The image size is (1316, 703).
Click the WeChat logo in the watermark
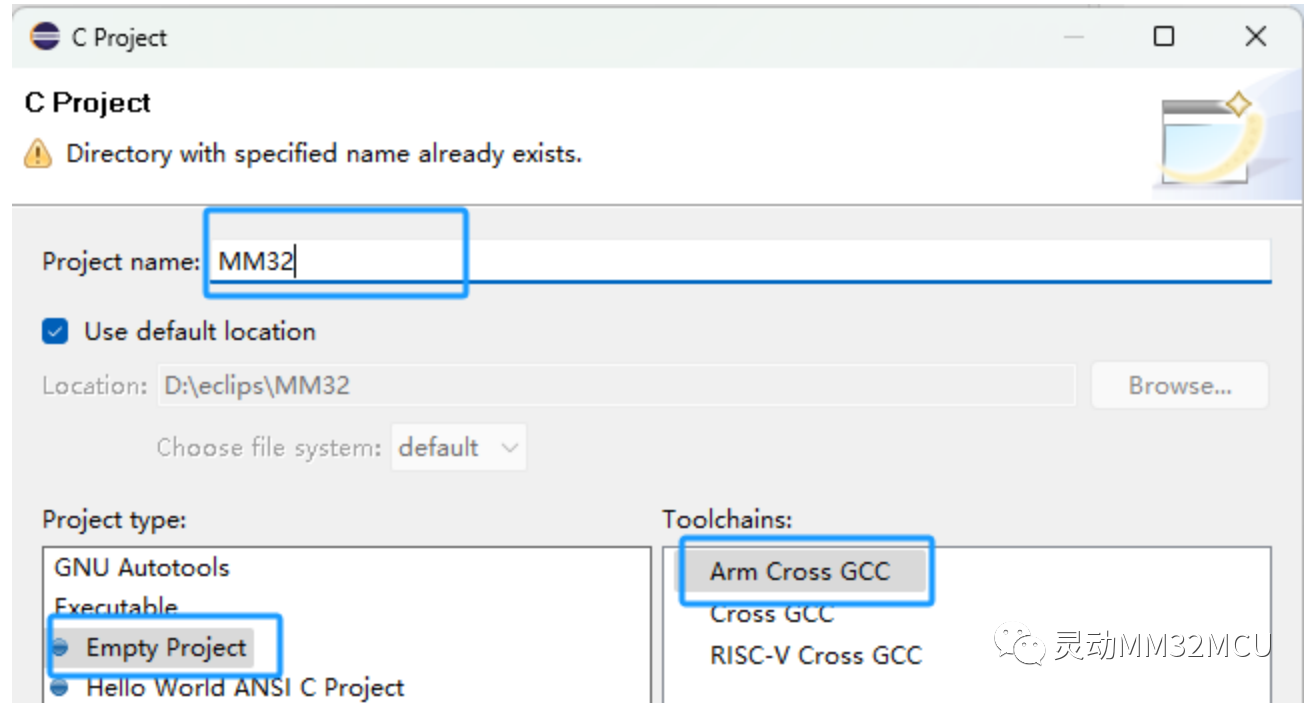1018,645
